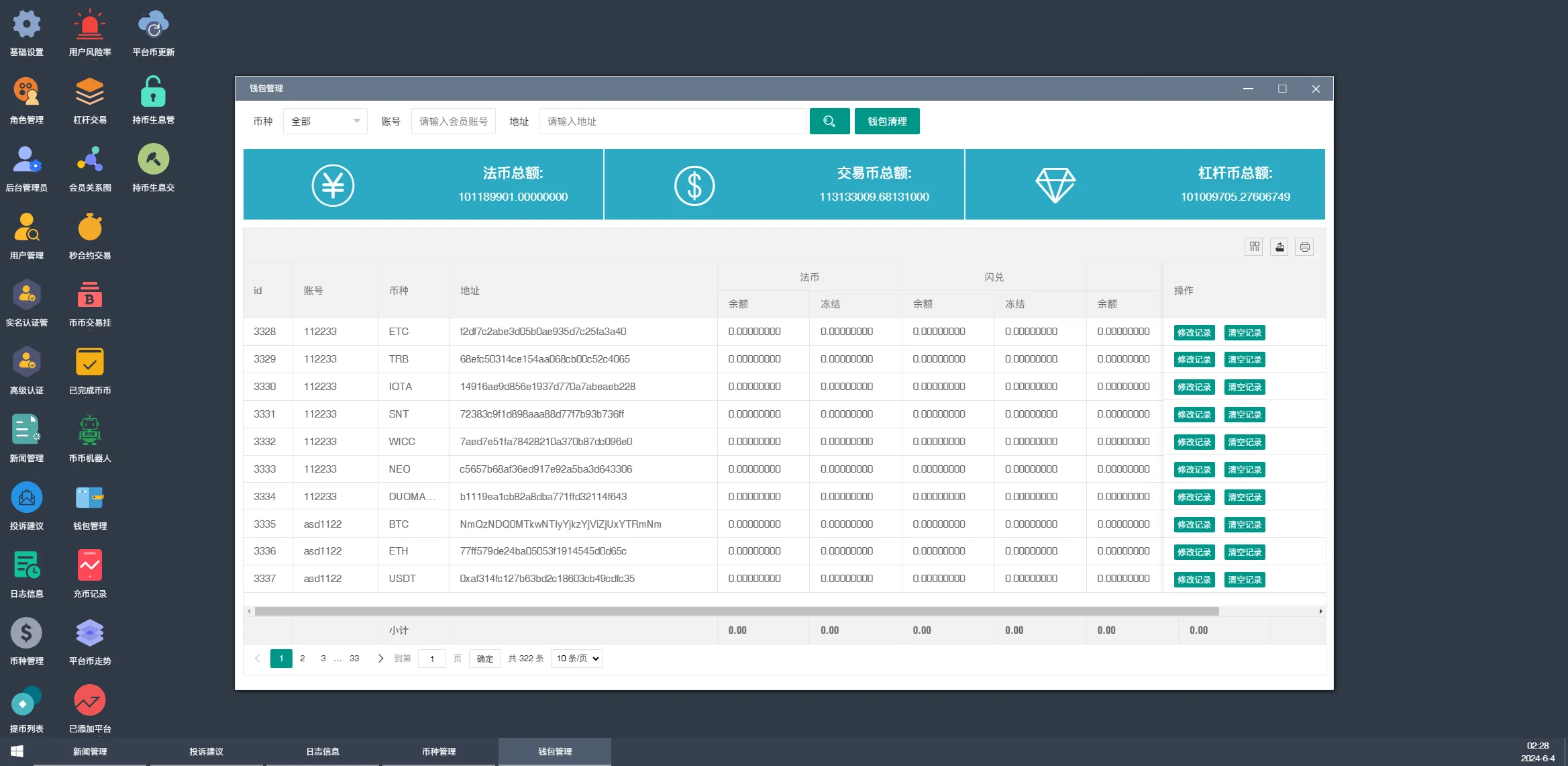Image resolution: width=1568 pixels, height=766 pixels.
Task: Open the 会员关系图 icon
Action: (x=89, y=160)
